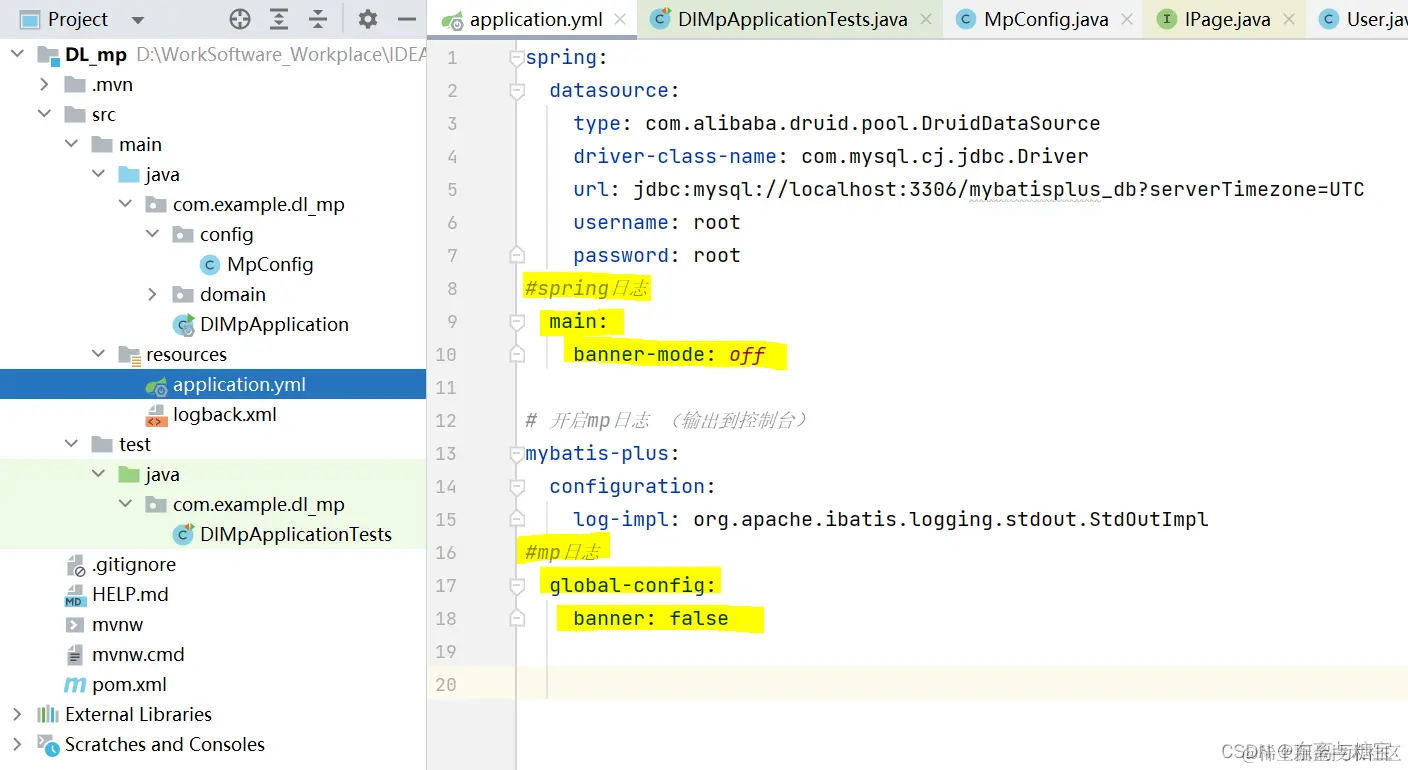Expand Scratches and Consoles node arrow

(17, 745)
